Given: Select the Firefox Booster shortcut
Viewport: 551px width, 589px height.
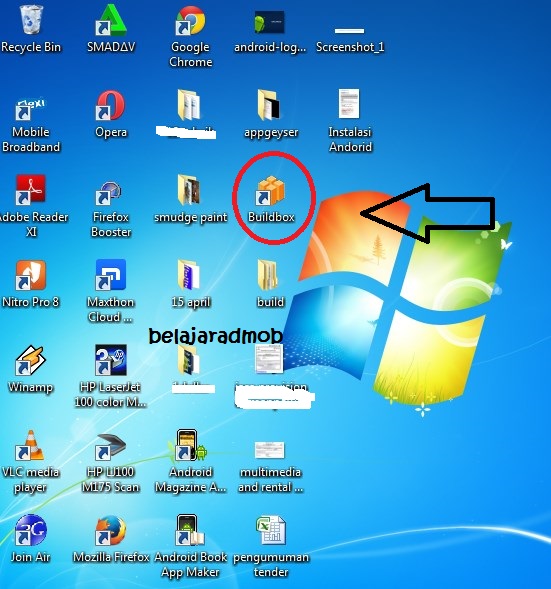Looking at the screenshot, I should pos(109,193).
